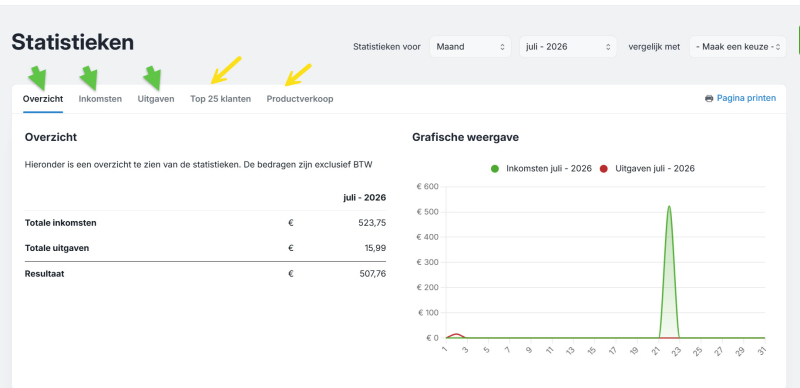The width and height of the screenshot is (800, 388).
Task: Click the Pagina printen link
Action: [x=746, y=98]
